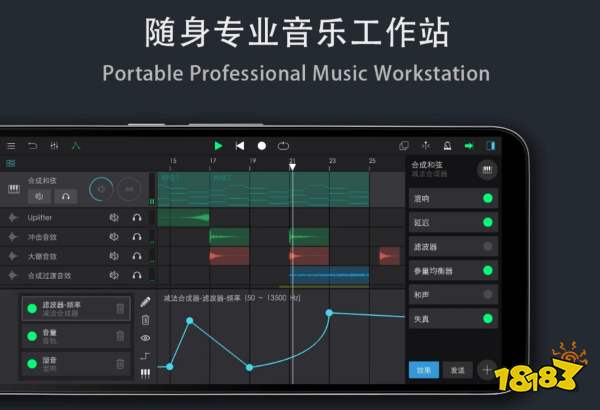Toggle the metronome icon
This screenshot has width=600, height=410.
click(447, 146)
